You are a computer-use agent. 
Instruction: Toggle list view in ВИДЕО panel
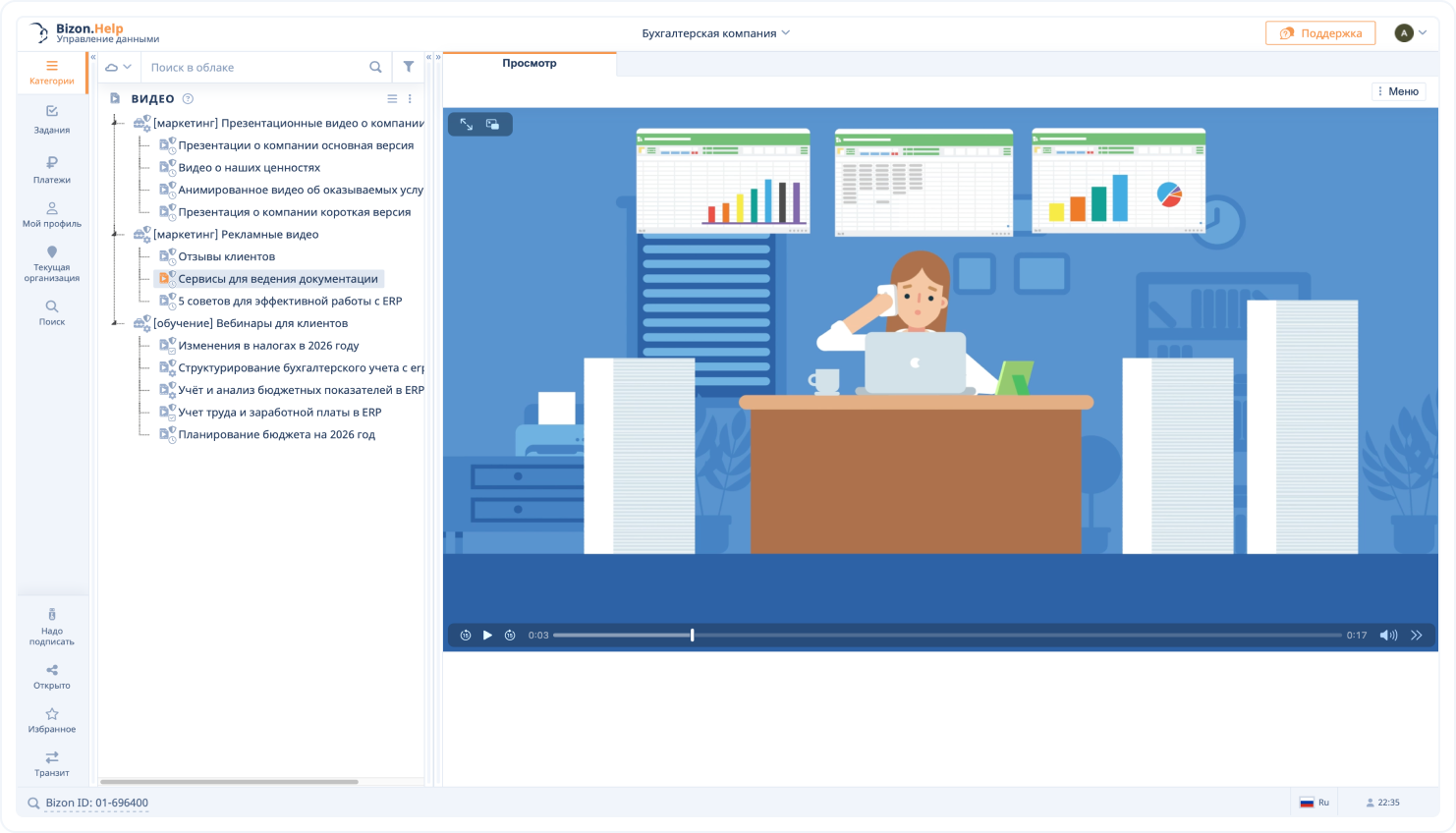pos(392,98)
